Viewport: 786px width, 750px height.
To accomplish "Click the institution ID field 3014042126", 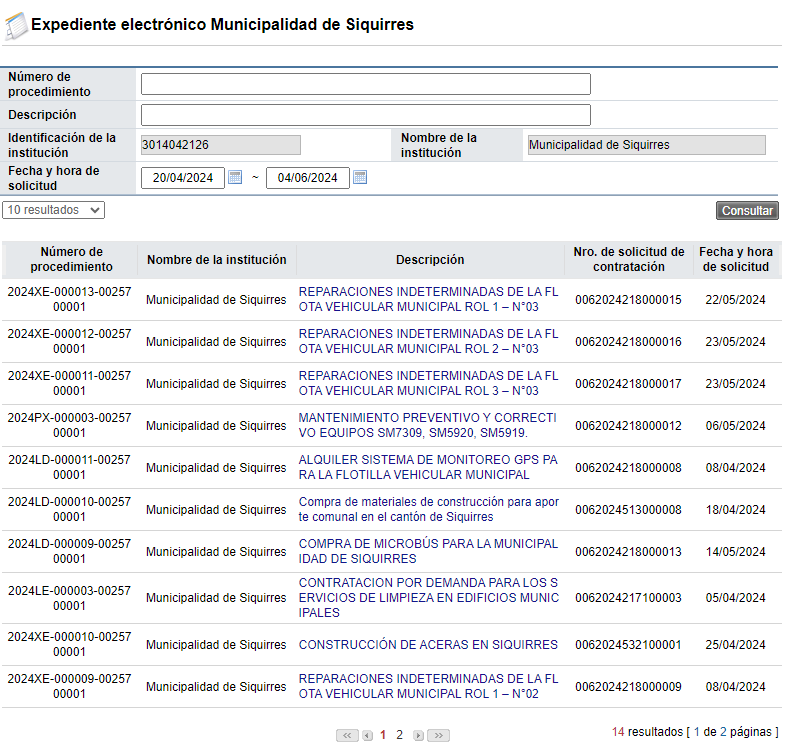I will click(221, 145).
